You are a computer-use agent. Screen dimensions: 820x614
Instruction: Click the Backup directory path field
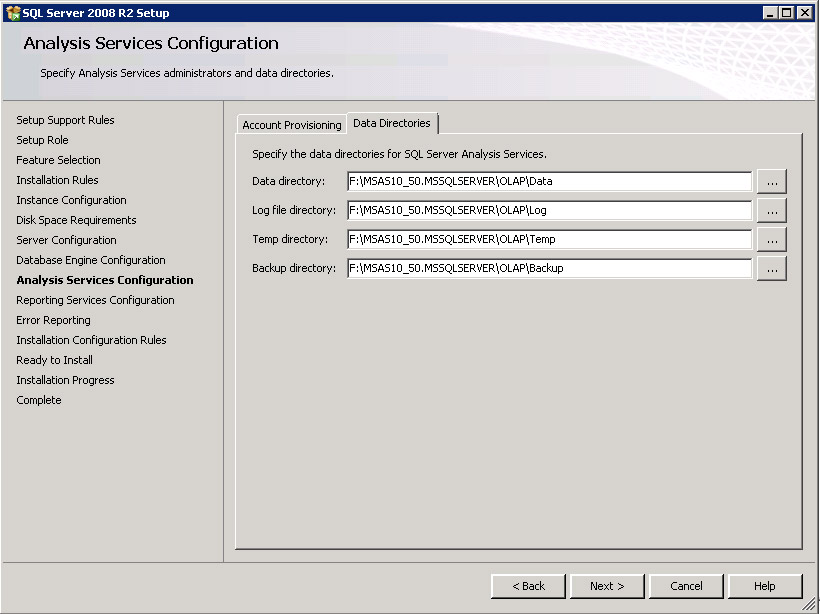pos(550,268)
